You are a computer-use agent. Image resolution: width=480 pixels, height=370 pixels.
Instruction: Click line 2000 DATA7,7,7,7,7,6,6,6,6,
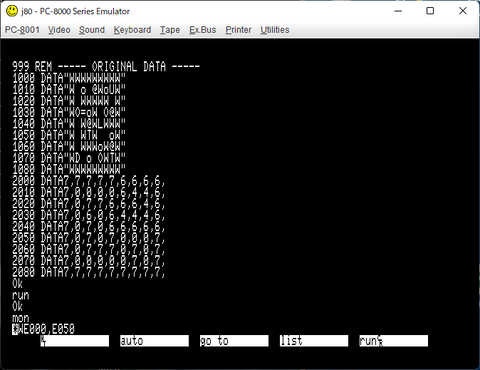pyautogui.click(x=89, y=181)
